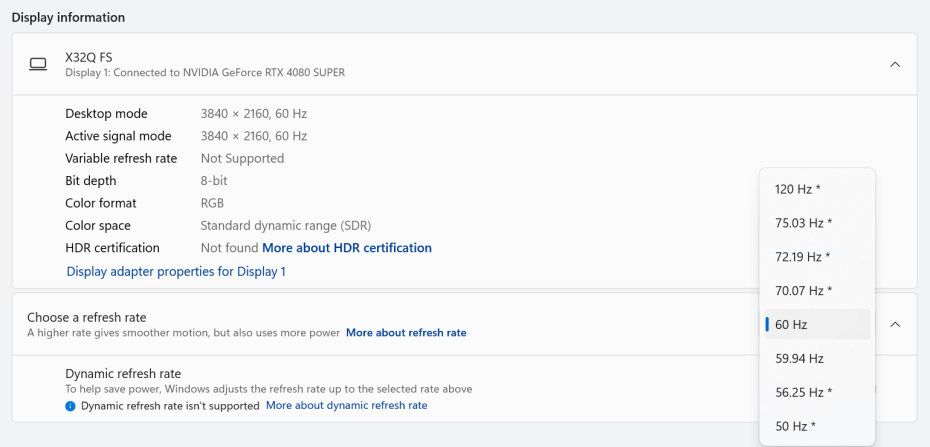Collapse the X32Q FS display details chevron
The image size is (930, 447).
click(895, 65)
